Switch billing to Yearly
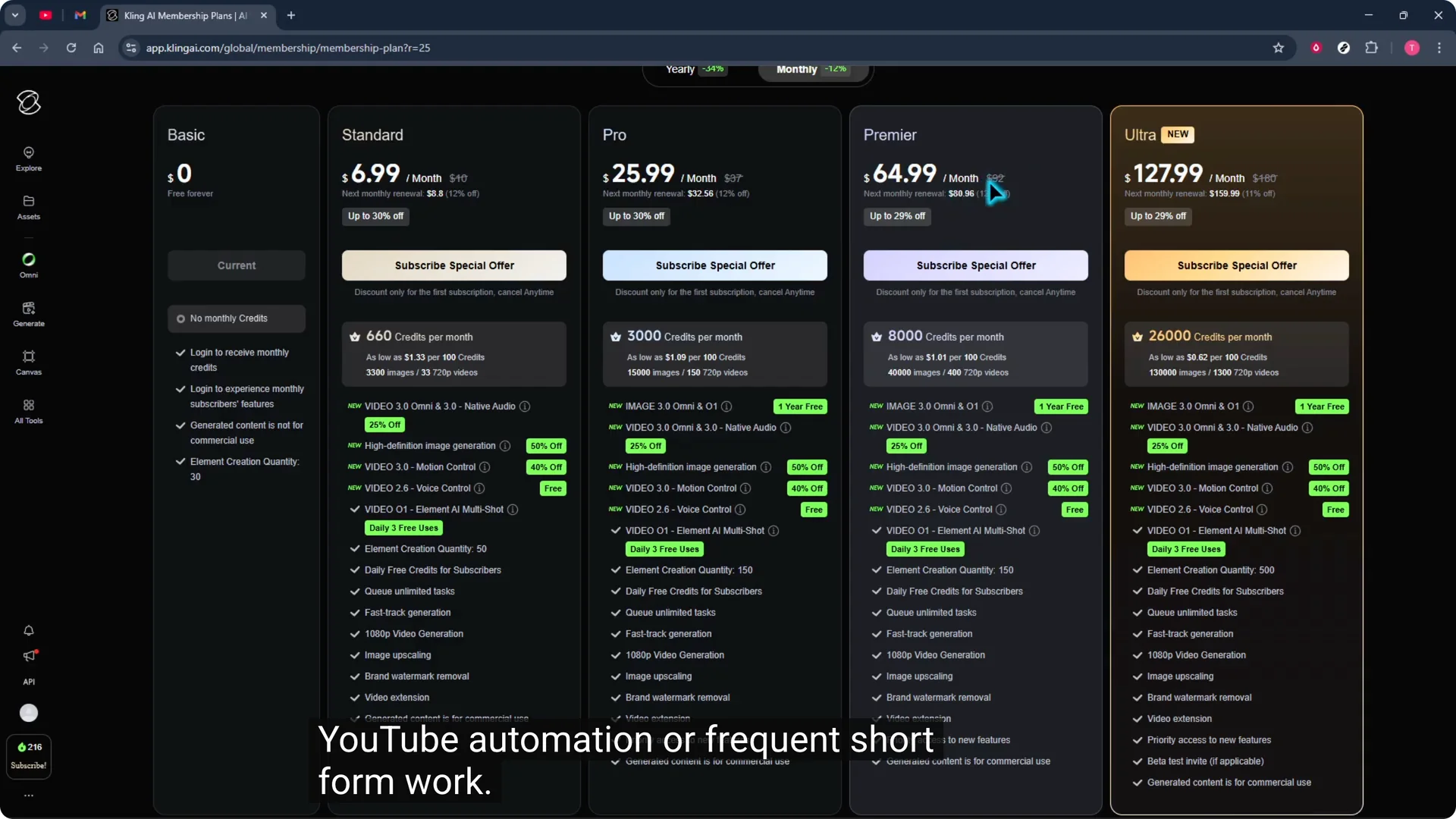 [x=695, y=69]
